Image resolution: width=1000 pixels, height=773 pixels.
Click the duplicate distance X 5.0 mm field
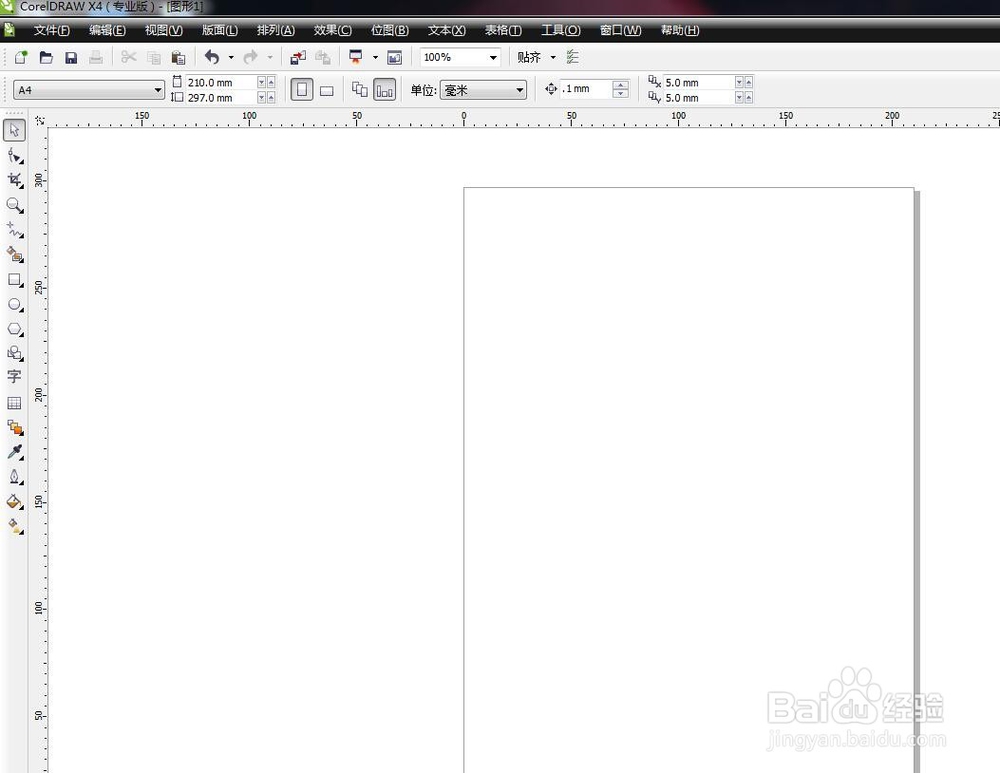click(698, 82)
